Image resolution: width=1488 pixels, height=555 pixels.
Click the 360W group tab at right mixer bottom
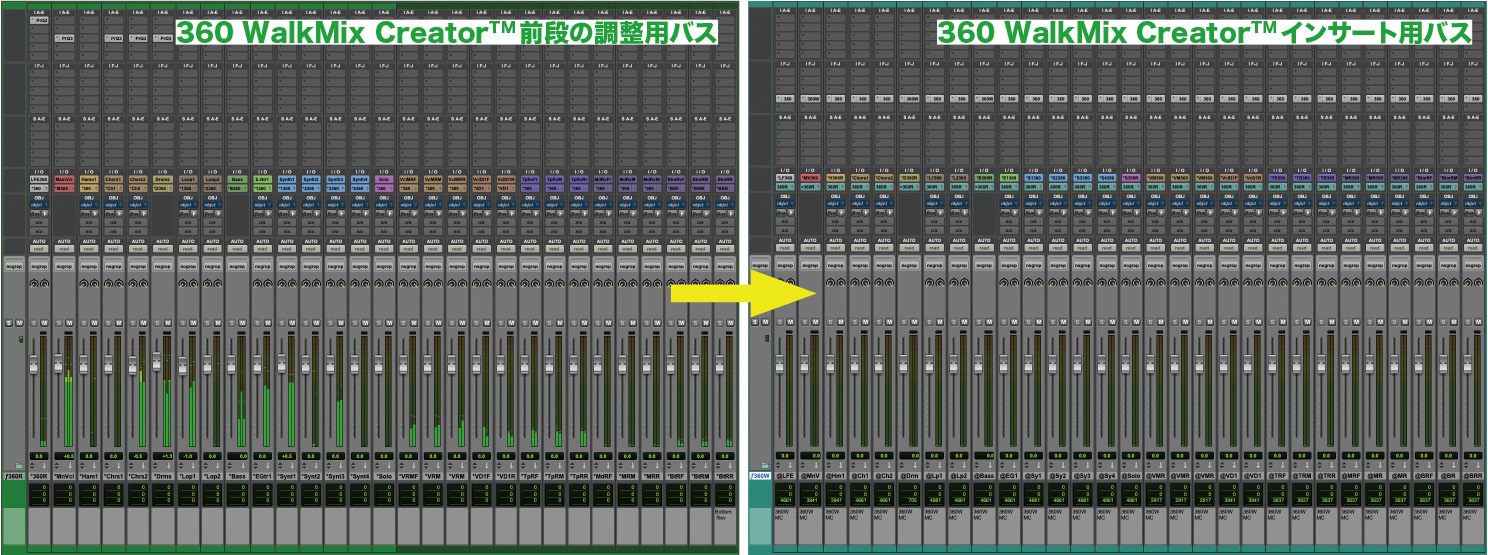(x=760, y=476)
